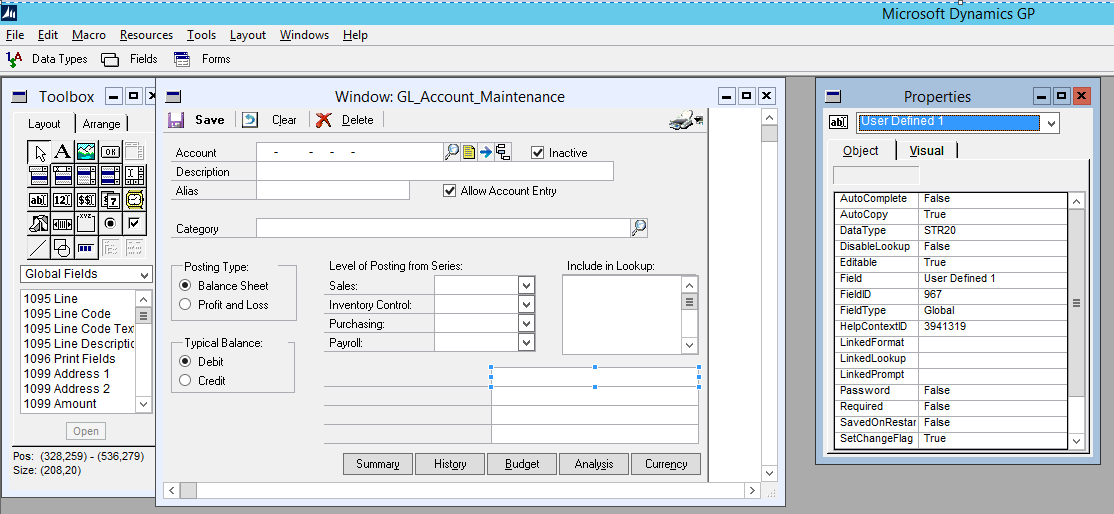Screen dimensions: 1114x514
Task: Select the Profit and Loss posting type
Action: pyautogui.click(x=185, y=304)
